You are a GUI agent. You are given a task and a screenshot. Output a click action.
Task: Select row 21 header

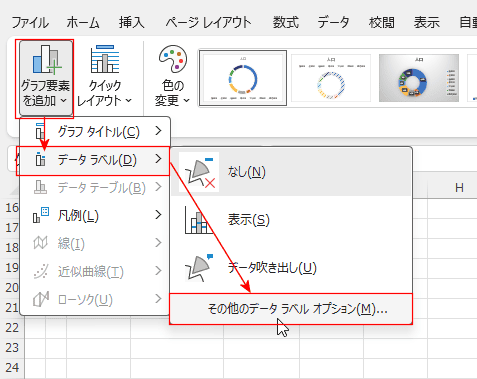coord(12,308)
